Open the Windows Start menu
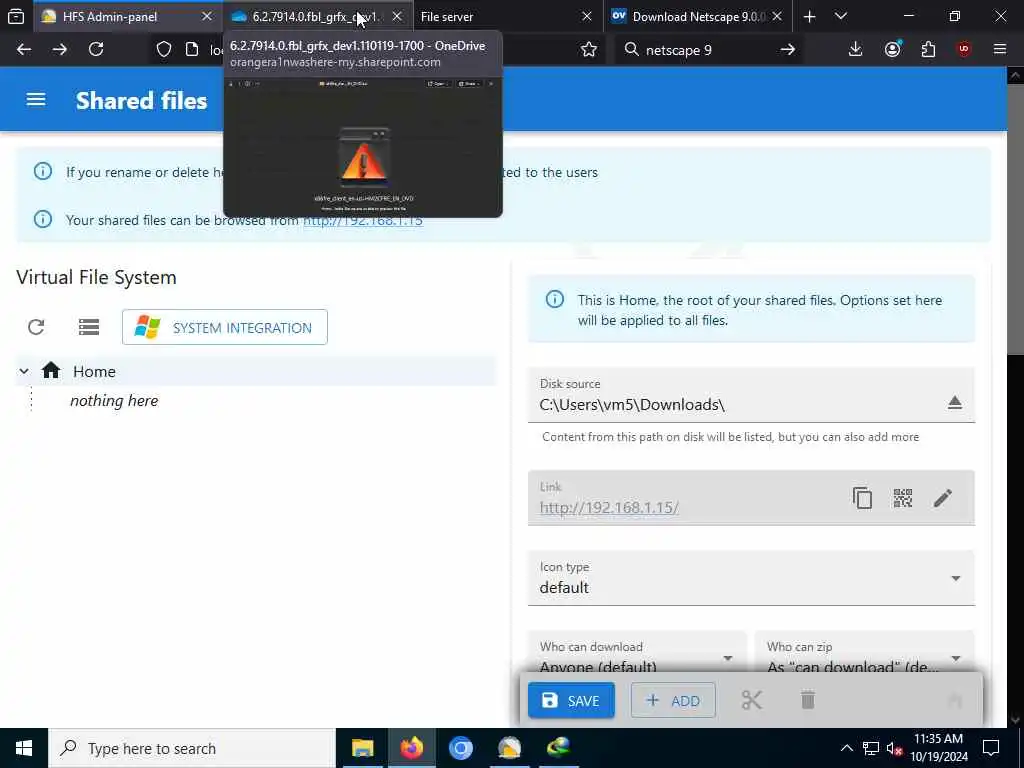 (24, 748)
